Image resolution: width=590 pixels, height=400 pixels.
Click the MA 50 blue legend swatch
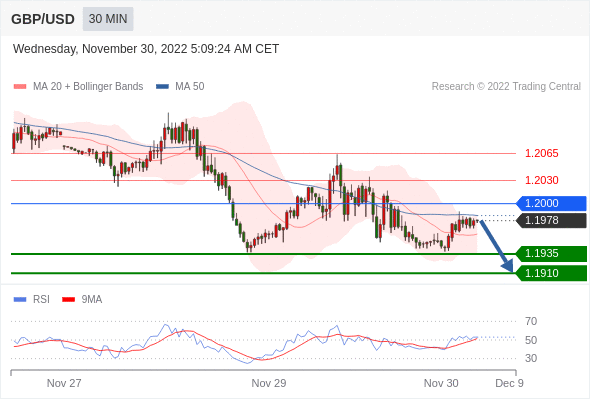[x=162, y=87]
